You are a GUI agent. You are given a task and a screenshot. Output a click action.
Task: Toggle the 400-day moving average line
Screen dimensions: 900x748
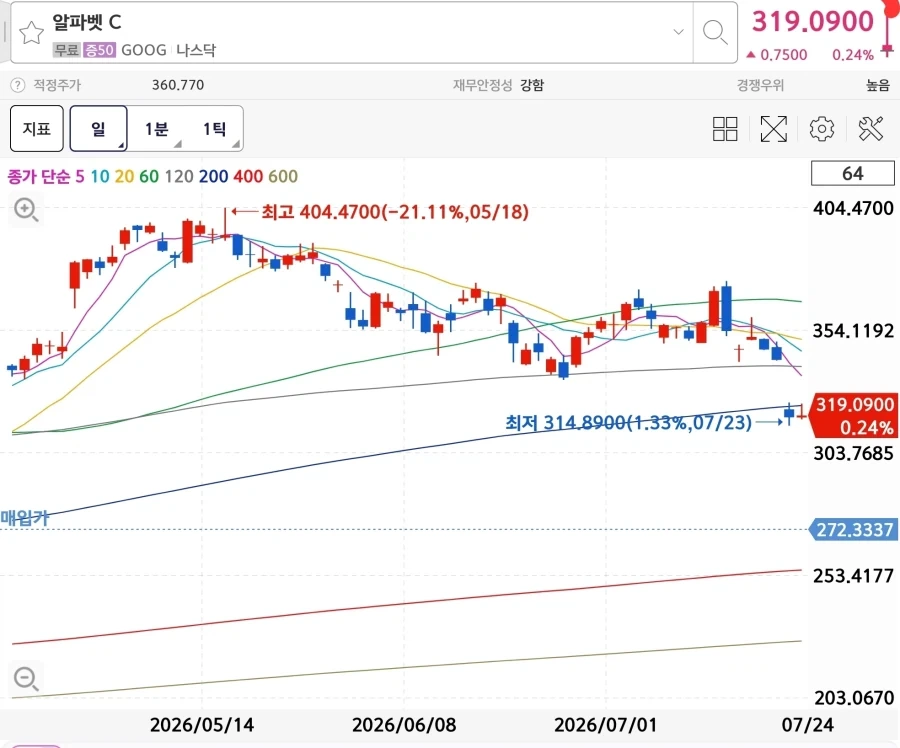(x=248, y=176)
